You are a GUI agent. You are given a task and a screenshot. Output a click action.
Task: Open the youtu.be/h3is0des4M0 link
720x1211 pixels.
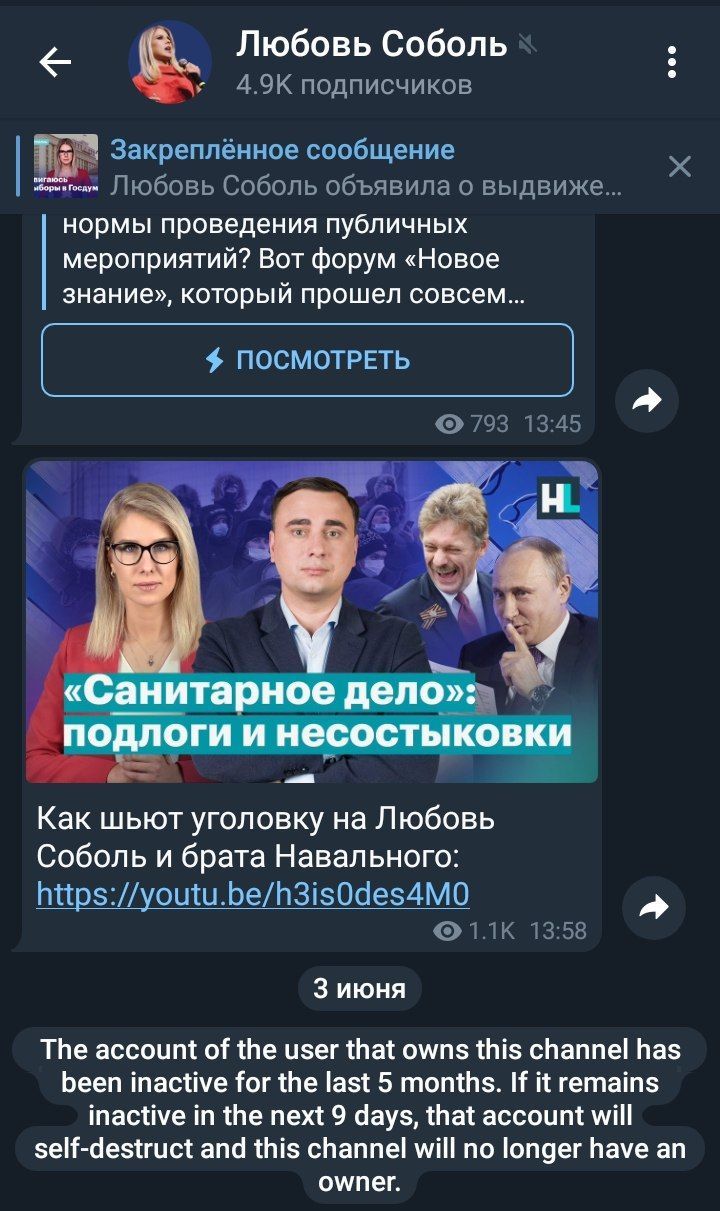coord(253,892)
